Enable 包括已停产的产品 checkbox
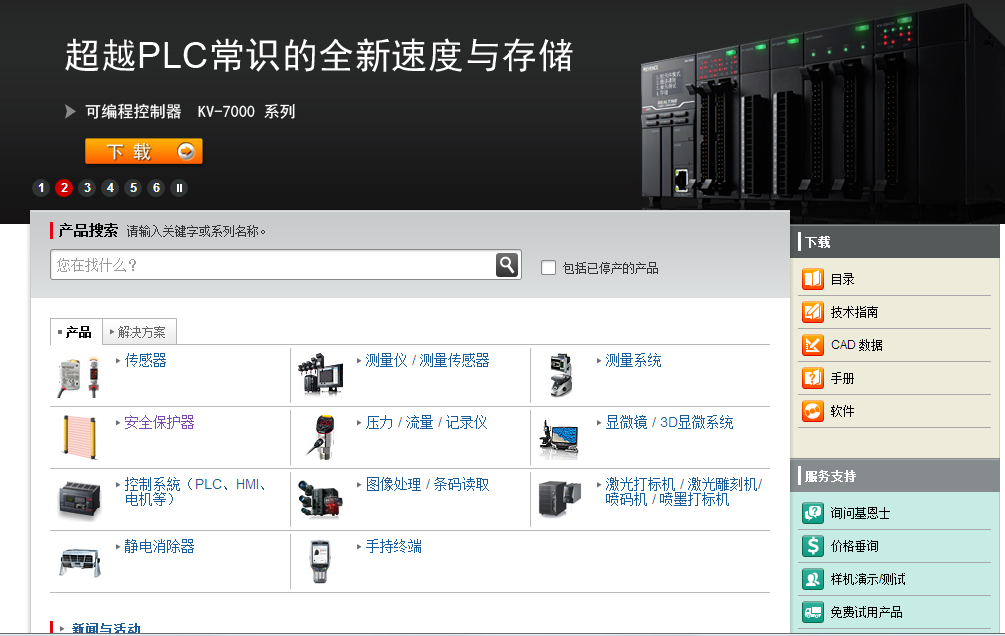1005x636 pixels. (548, 267)
